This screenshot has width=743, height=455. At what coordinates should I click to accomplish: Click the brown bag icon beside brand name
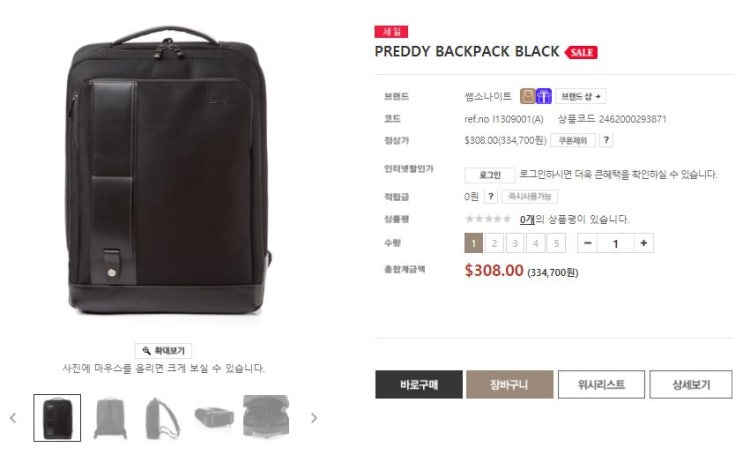[x=527, y=96]
